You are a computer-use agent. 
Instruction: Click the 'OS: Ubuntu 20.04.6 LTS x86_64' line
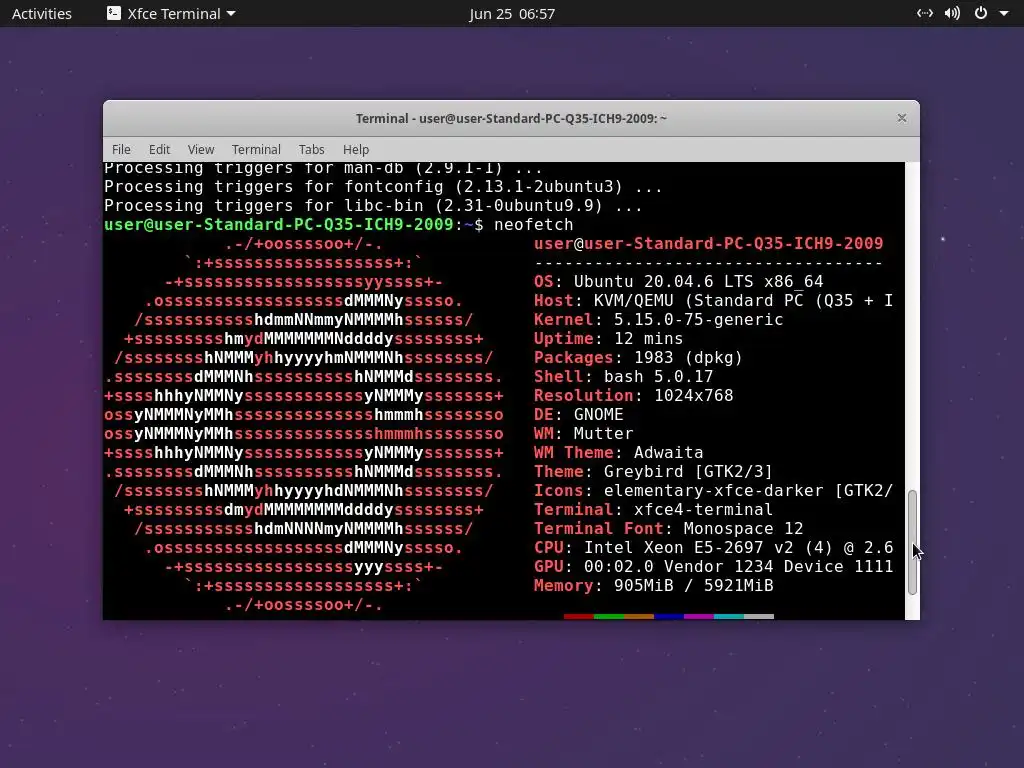point(679,281)
